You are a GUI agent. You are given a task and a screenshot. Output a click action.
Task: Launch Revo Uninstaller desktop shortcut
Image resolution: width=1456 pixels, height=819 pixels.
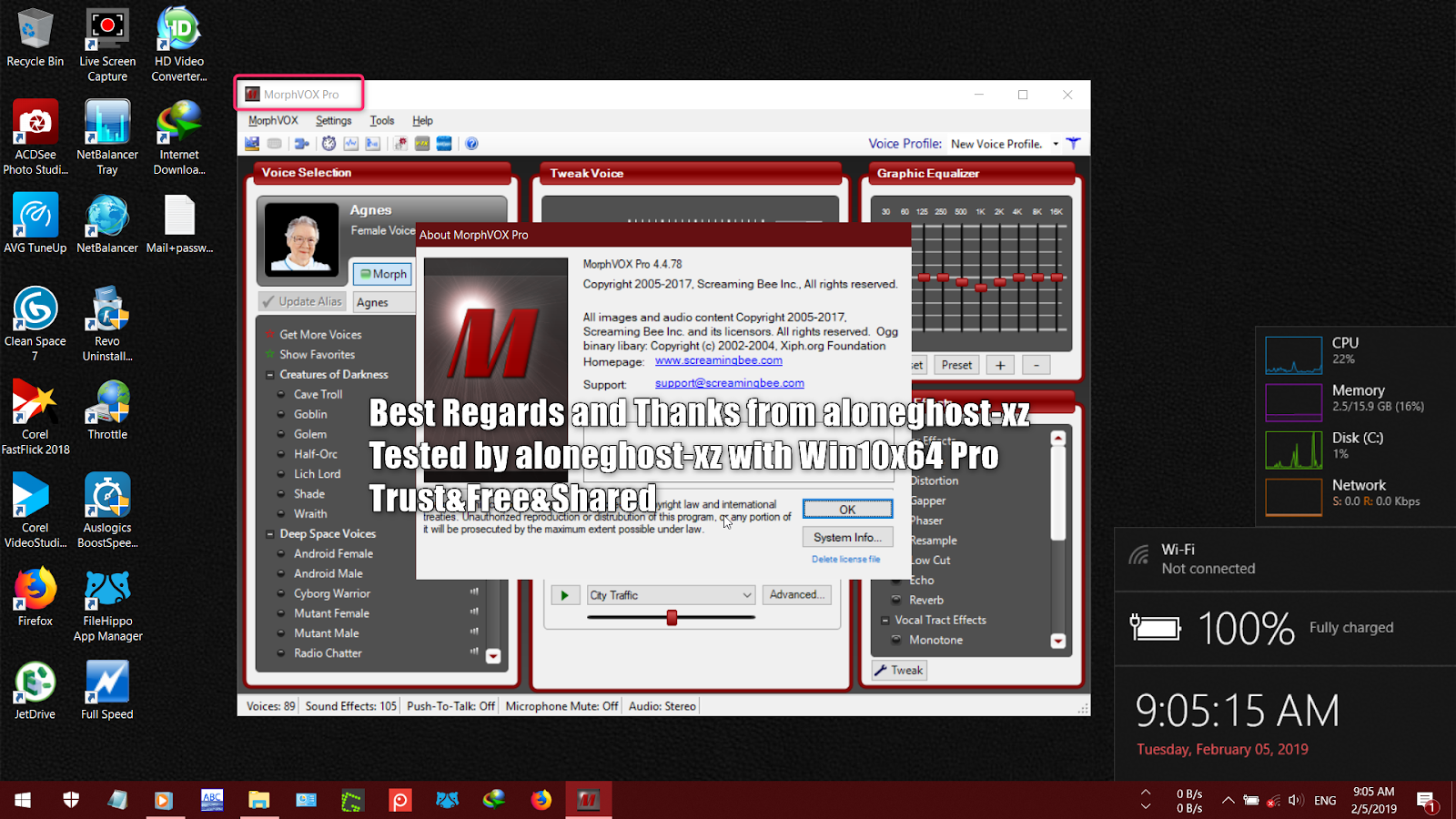[x=107, y=324]
